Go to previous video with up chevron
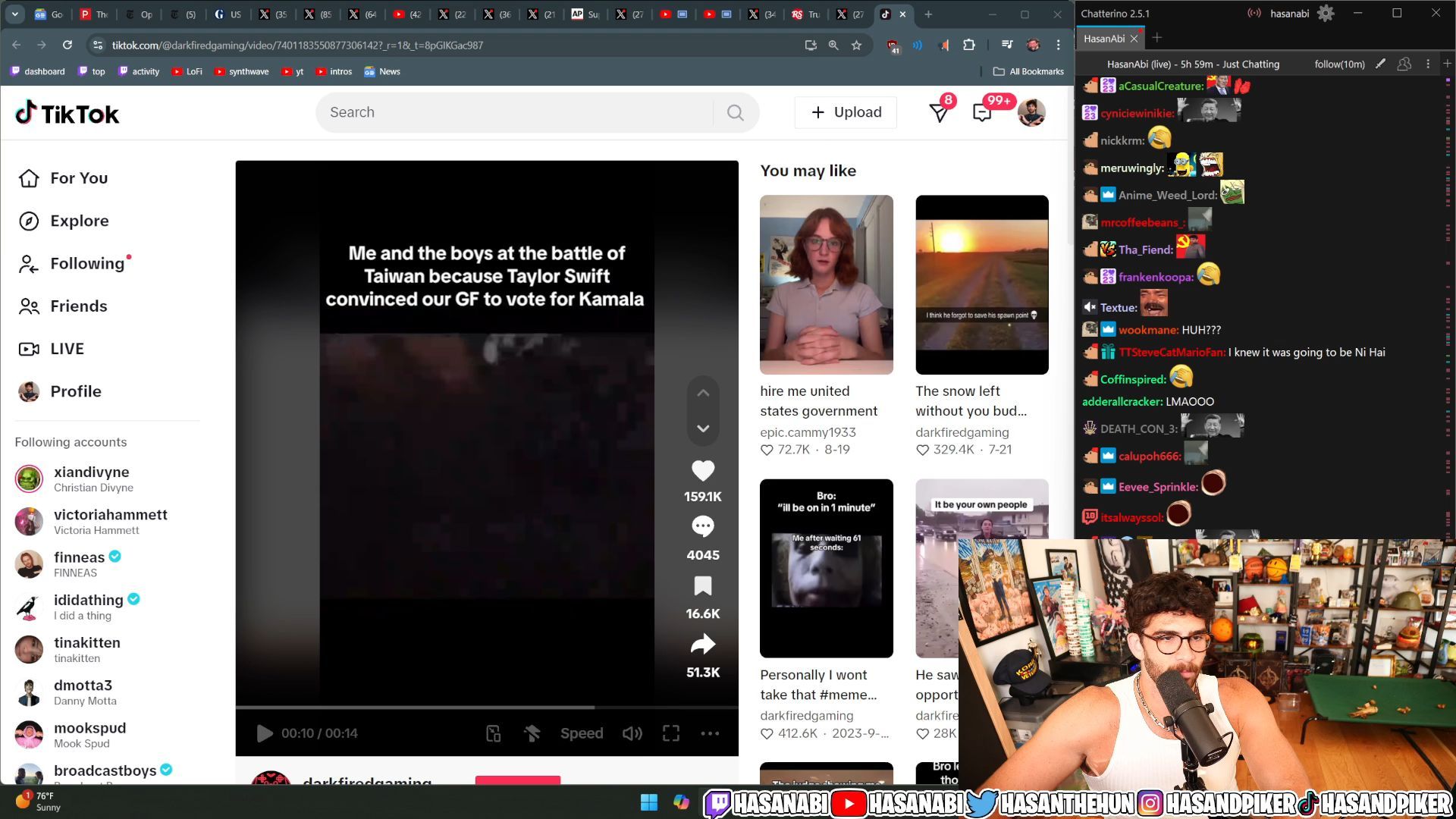Viewport: 1456px width, 819px height. click(x=702, y=393)
